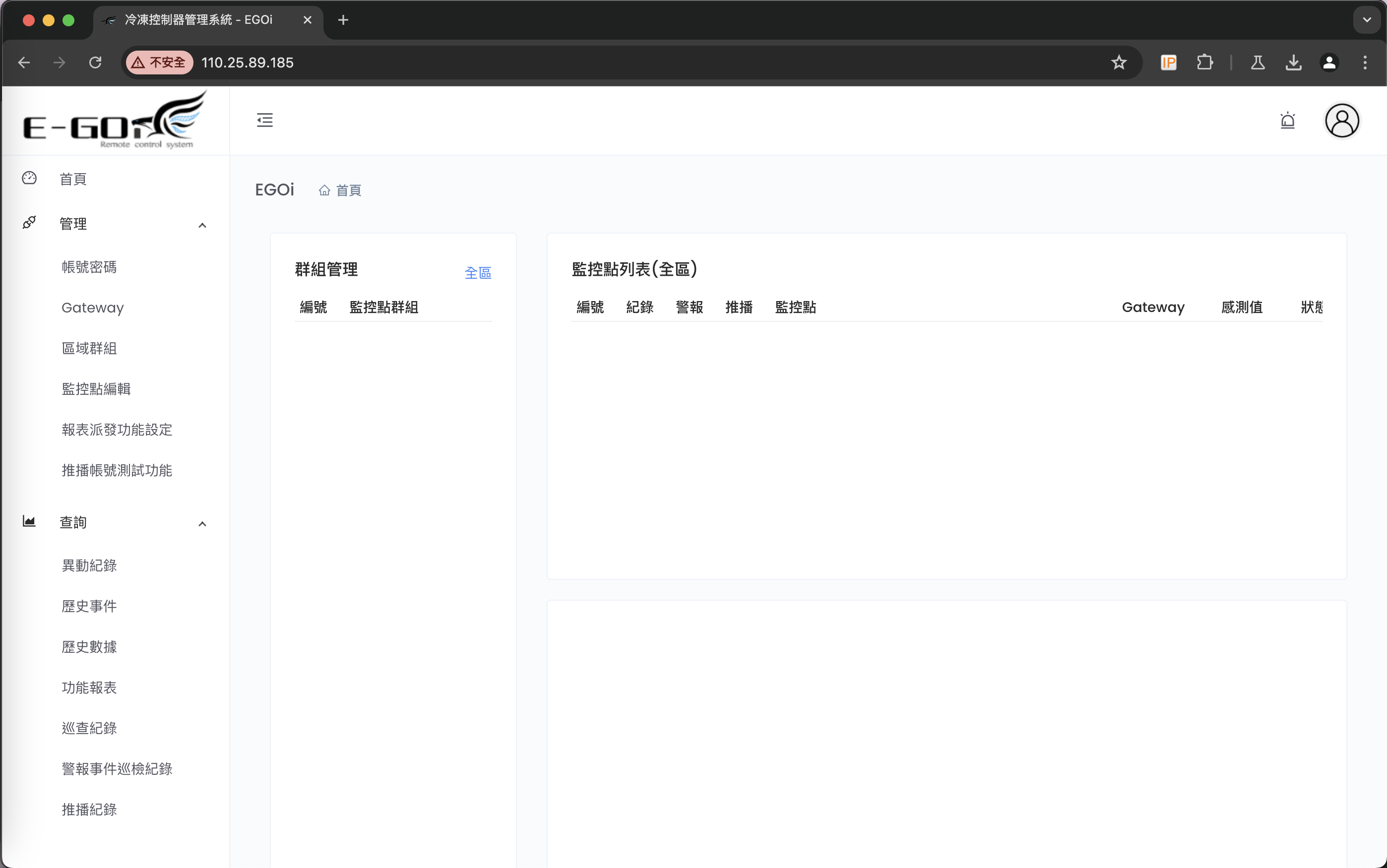The width and height of the screenshot is (1387, 868).
Task: Click the address bar URL 110.25.89.185
Action: [x=248, y=62]
